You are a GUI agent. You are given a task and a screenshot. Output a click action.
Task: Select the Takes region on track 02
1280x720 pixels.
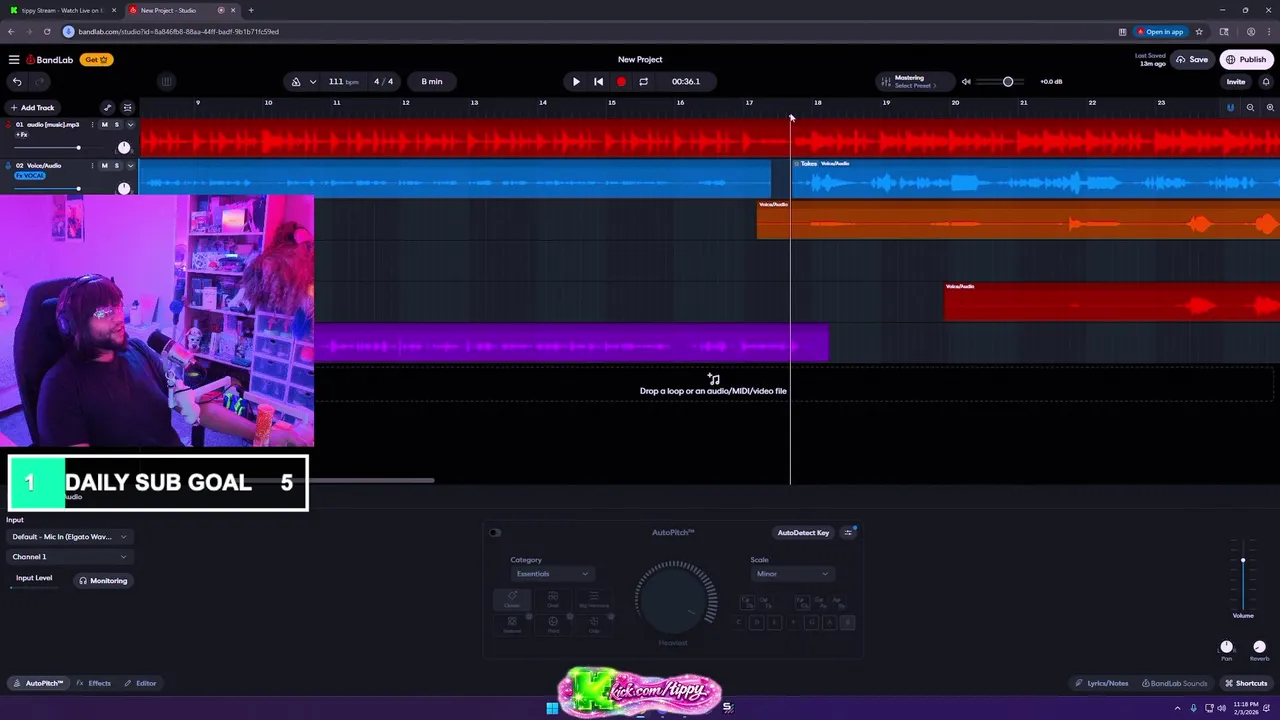coord(1036,178)
